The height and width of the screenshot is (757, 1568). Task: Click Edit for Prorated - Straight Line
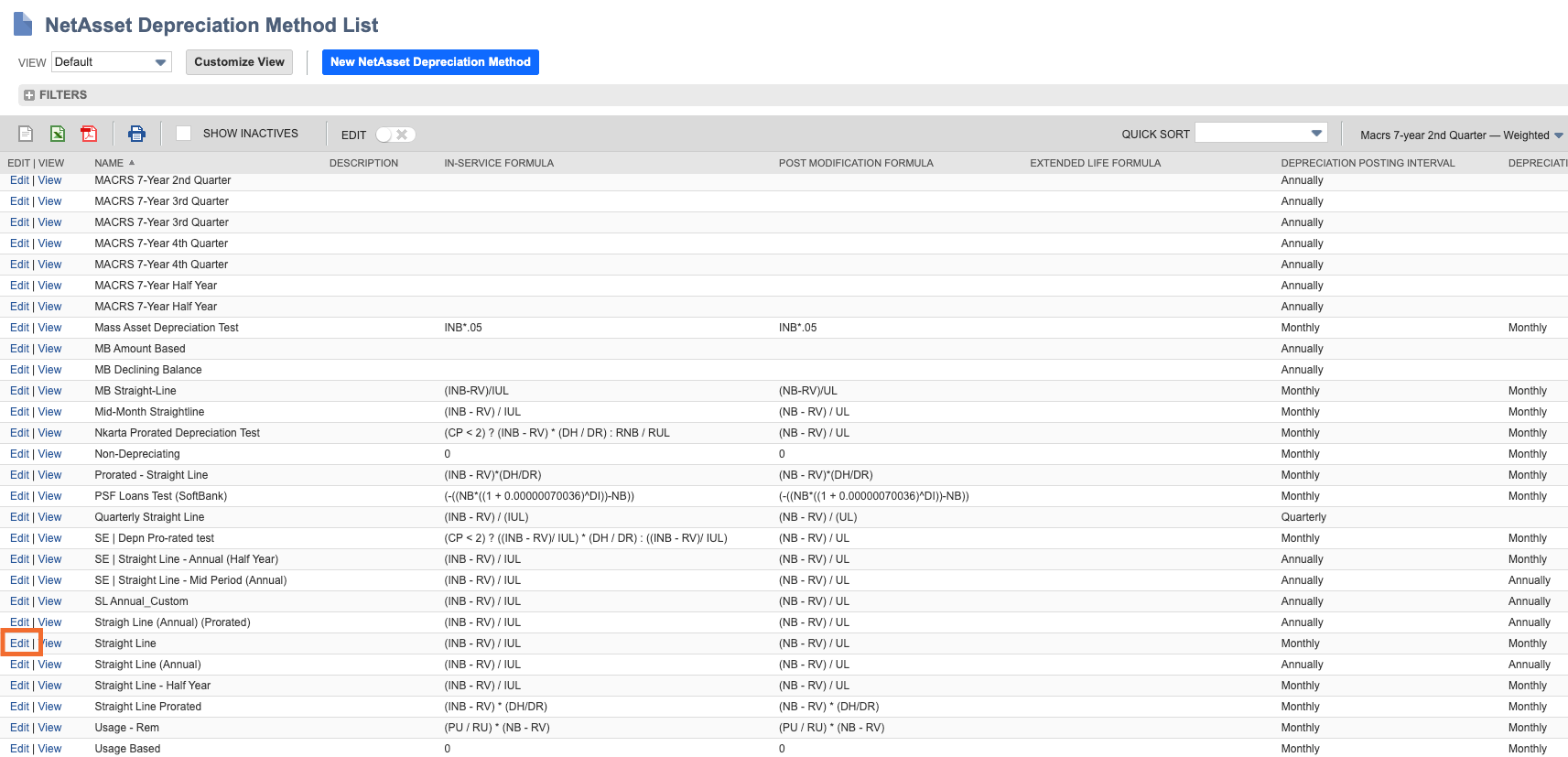(x=19, y=475)
